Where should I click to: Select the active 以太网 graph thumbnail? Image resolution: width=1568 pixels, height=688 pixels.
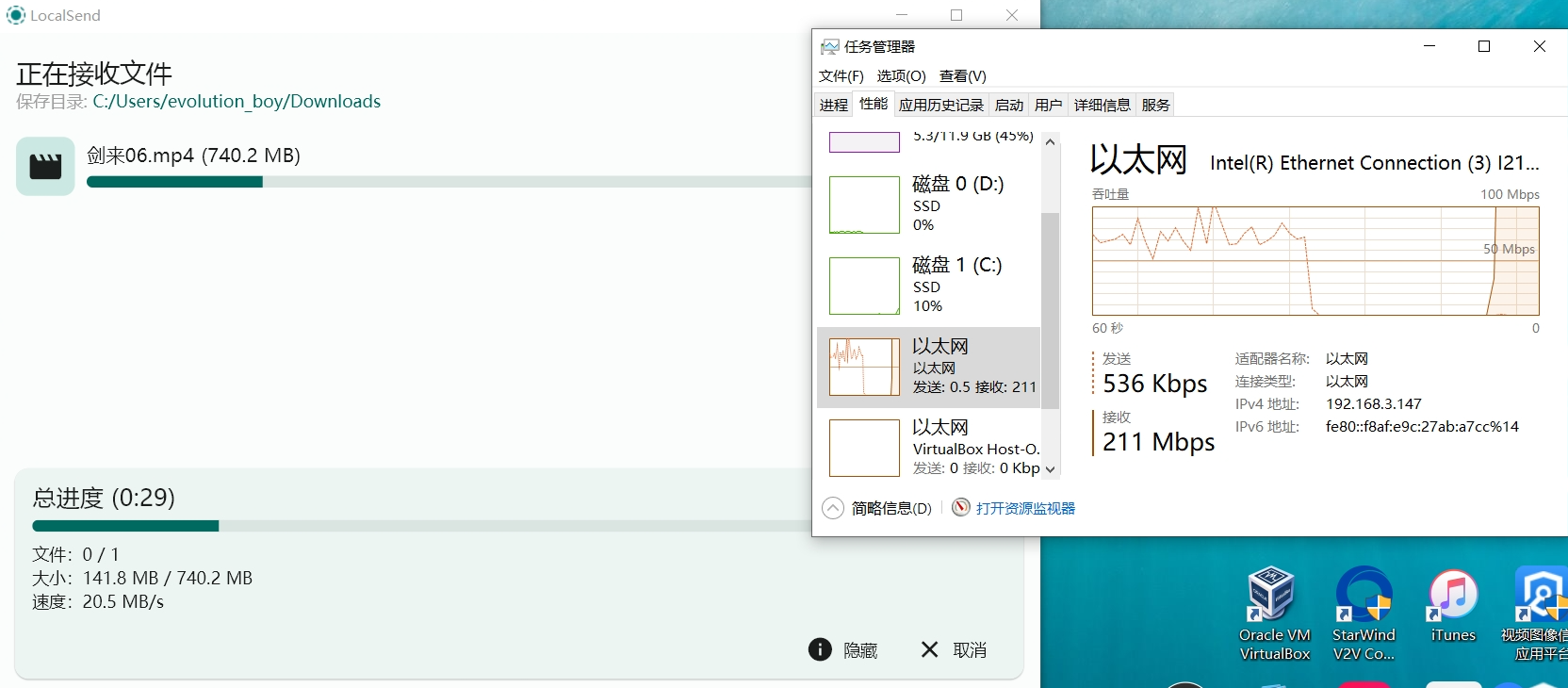(864, 367)
